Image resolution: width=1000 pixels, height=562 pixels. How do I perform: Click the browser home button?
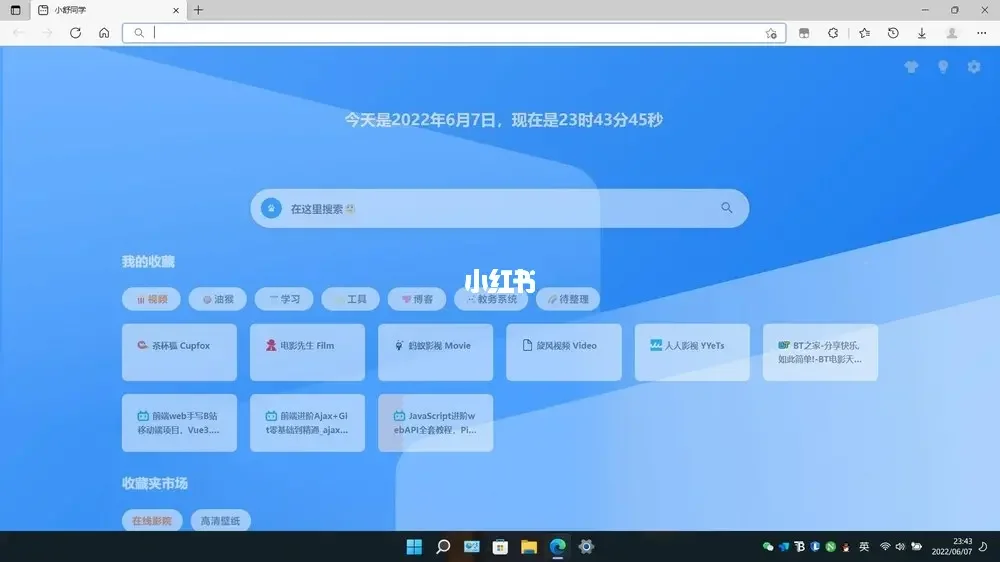tap(104, 33)
